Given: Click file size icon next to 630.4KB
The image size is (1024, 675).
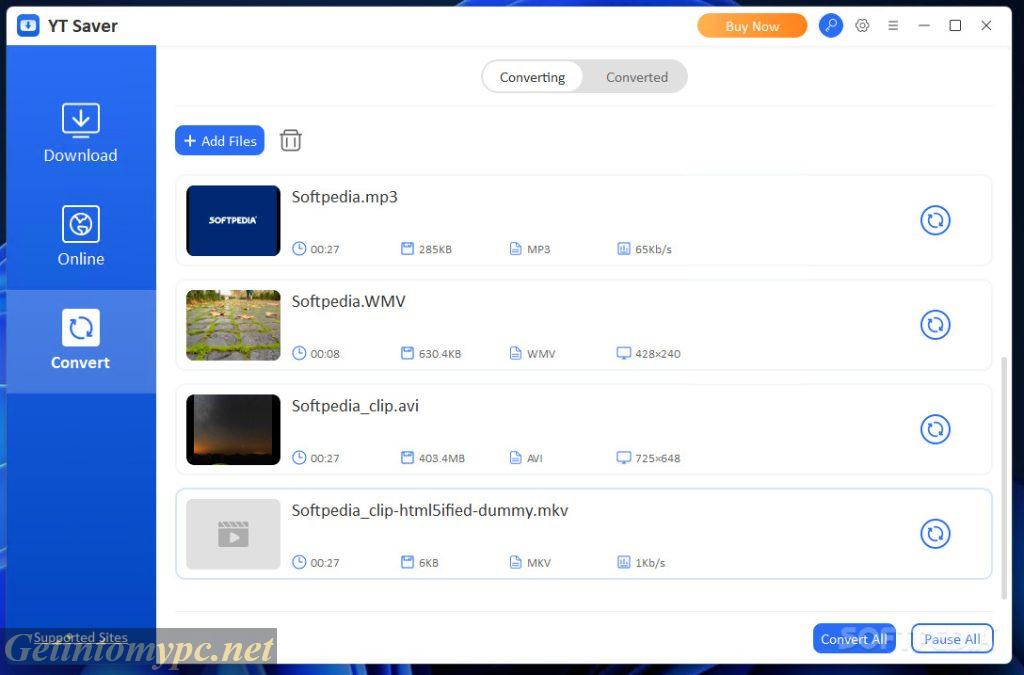Looking at the screenshot, I should pyautogui.click(x=407, y=353).
